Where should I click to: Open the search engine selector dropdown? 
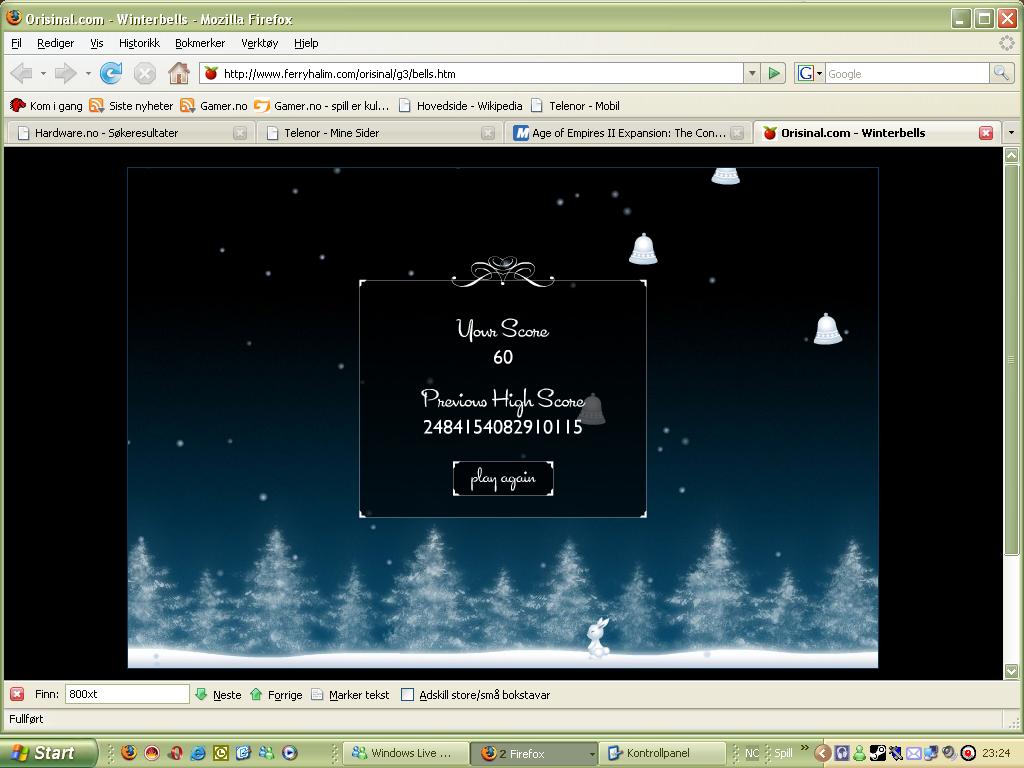tap(819, 74)
